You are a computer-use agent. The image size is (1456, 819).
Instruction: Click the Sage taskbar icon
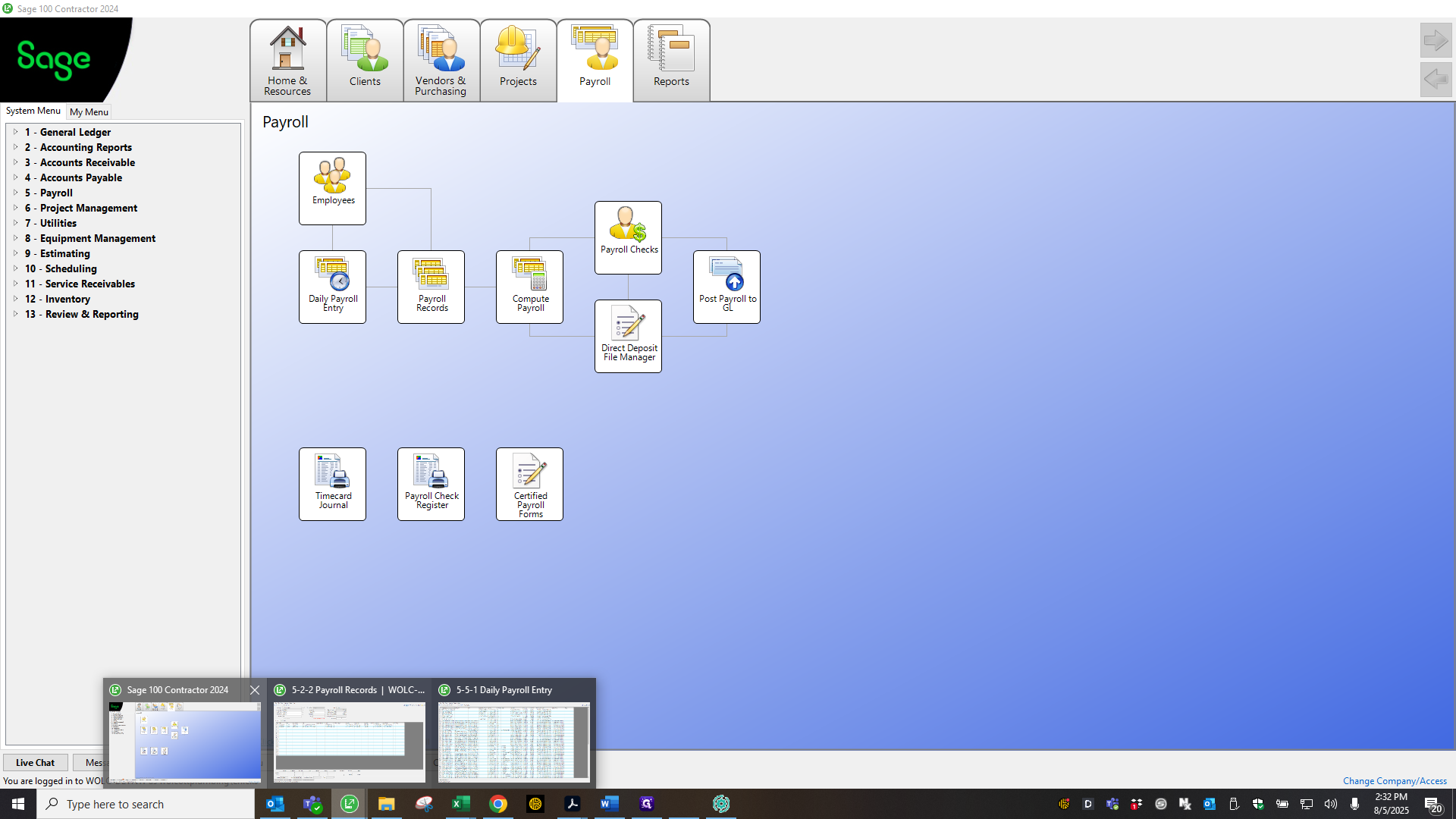coord(350,804)
